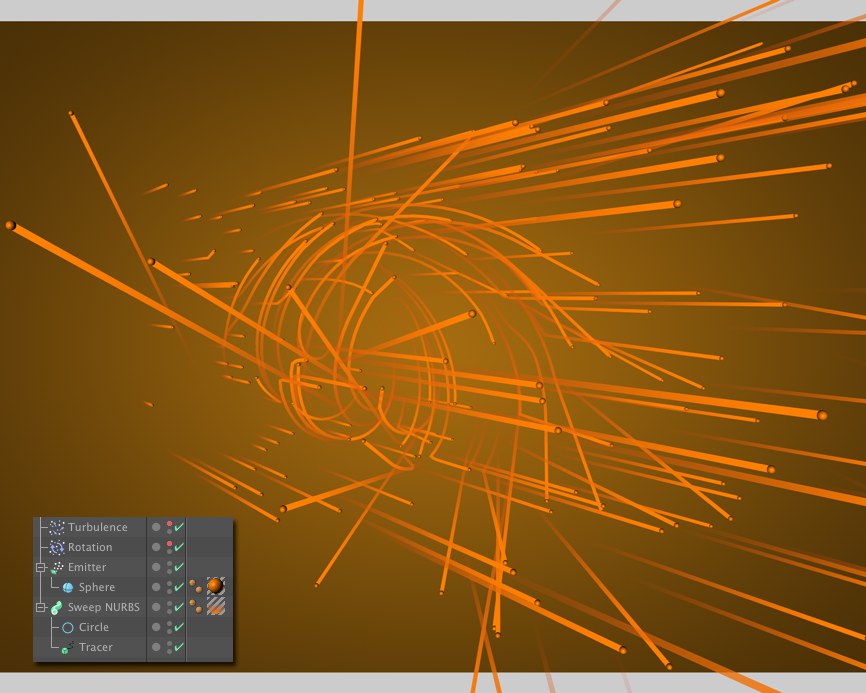Select the Sphere object name
The width and height of the screenshot is (866, 693).
point(97,587)
